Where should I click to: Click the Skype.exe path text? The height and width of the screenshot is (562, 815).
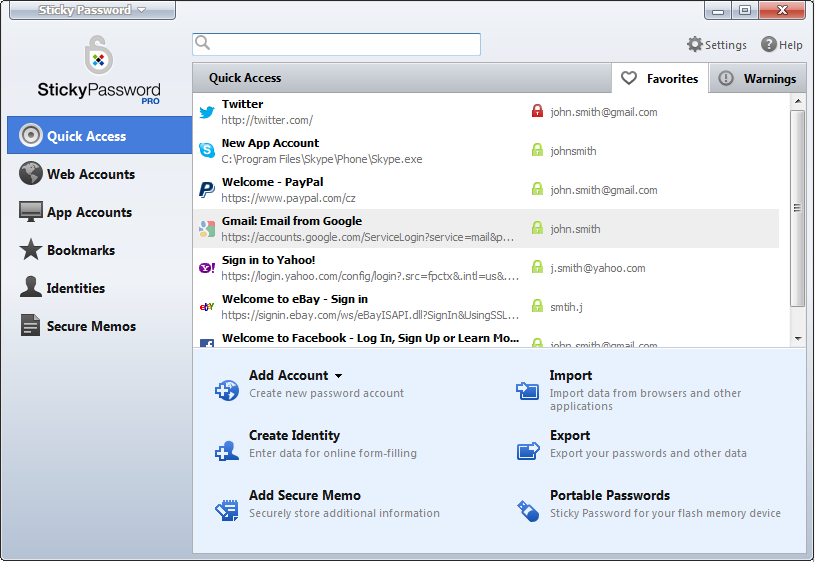click(322, 159)
